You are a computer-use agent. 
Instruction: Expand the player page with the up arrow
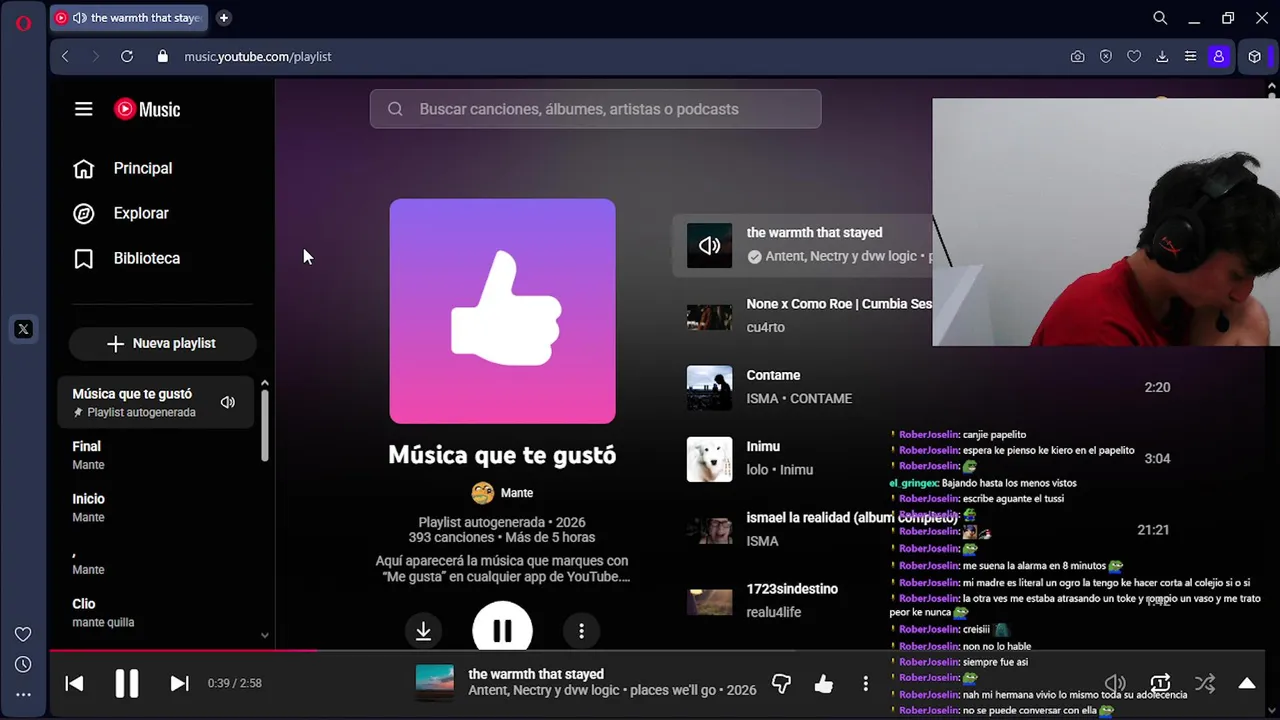(1247, 683)
